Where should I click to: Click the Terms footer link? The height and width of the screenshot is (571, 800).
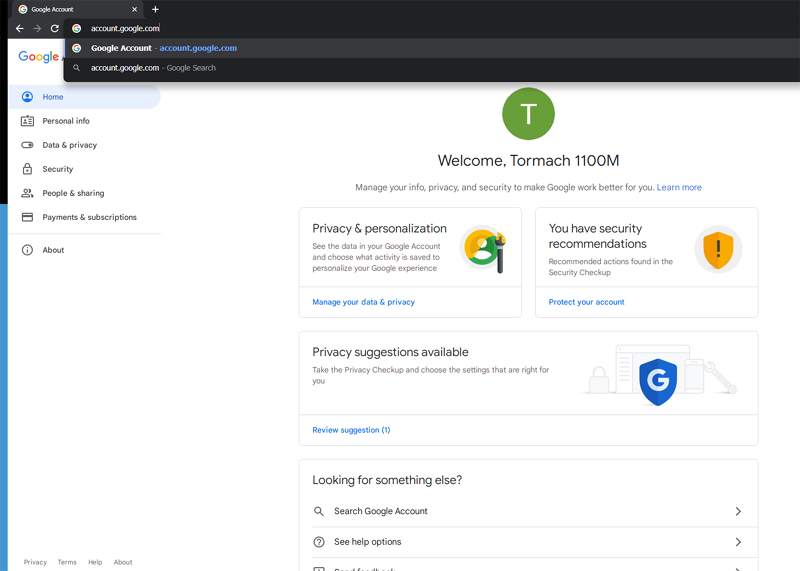(67, 562)
